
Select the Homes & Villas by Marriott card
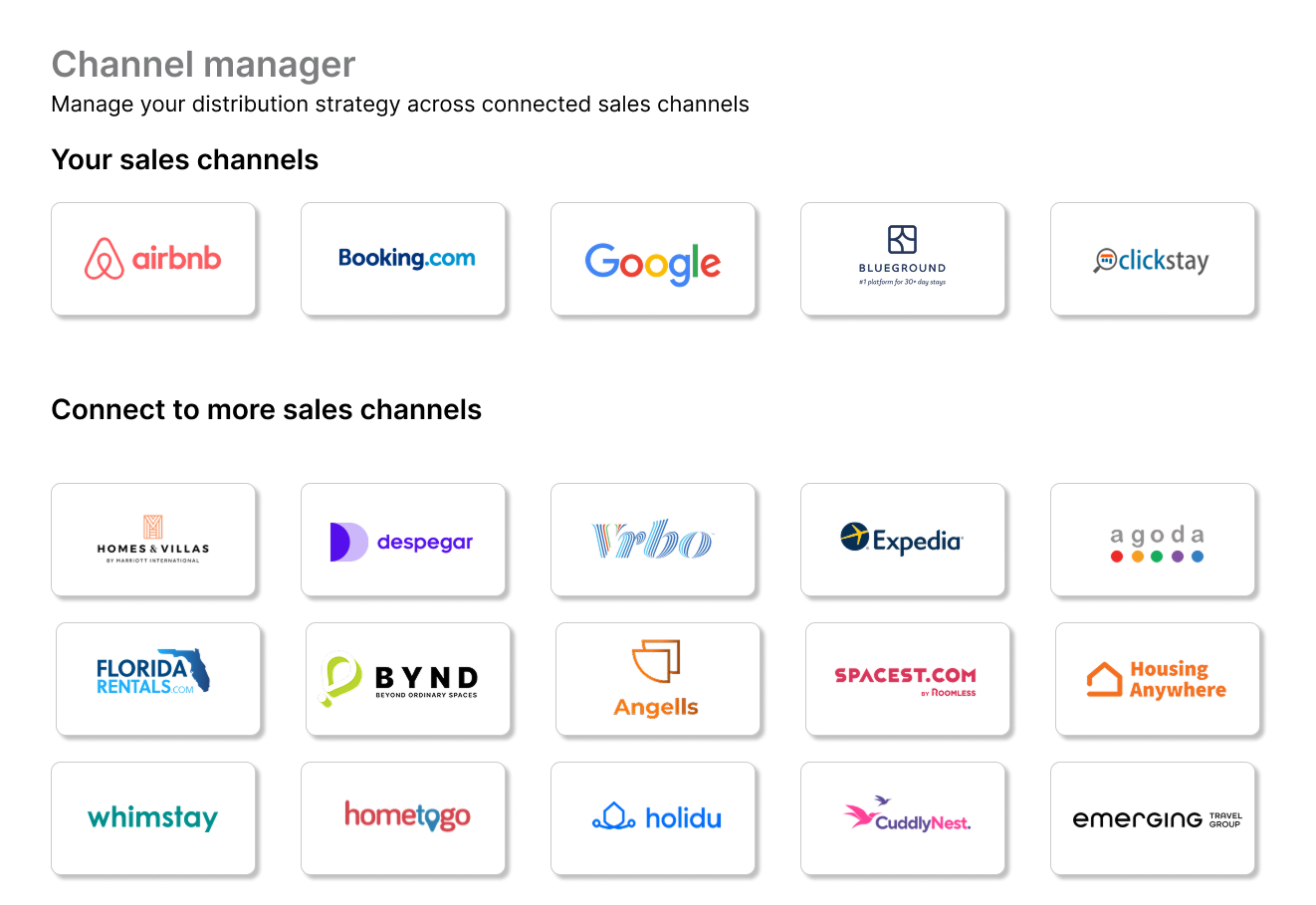[153, 540]
